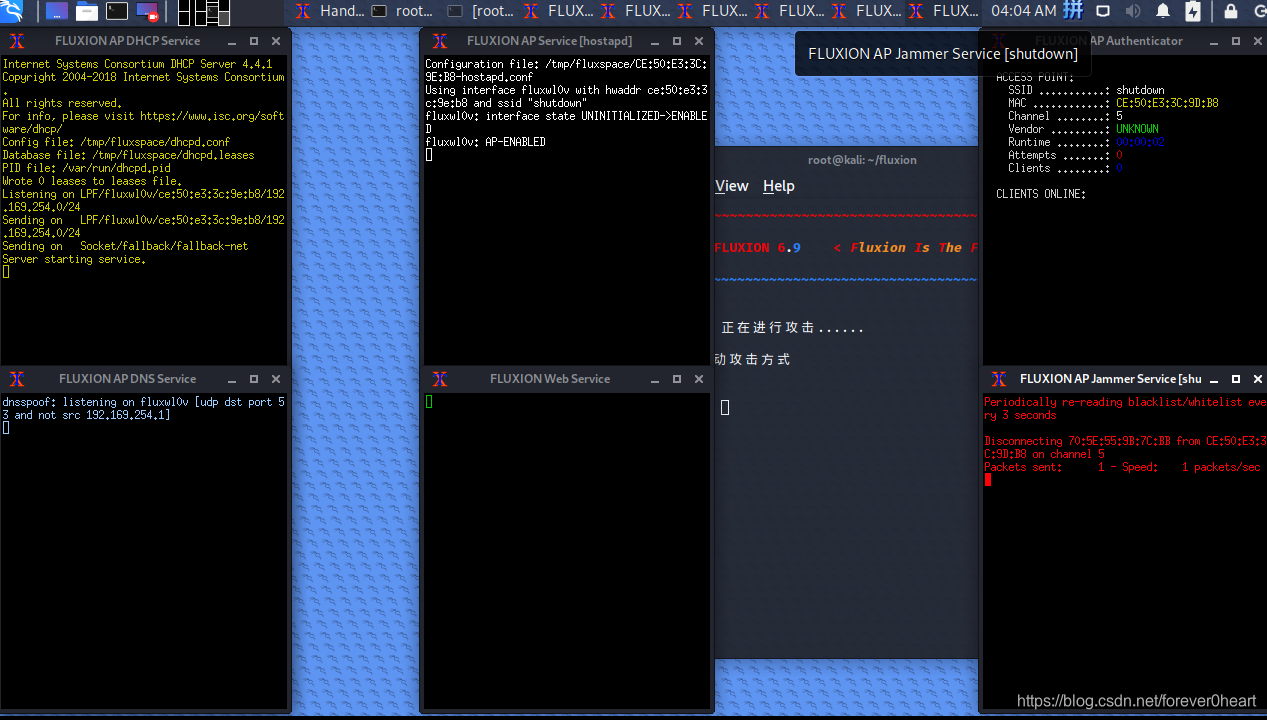Launch the file manager from the panel
The height and width of the screenshot is (720, 1267).
(x=87, y=12)
